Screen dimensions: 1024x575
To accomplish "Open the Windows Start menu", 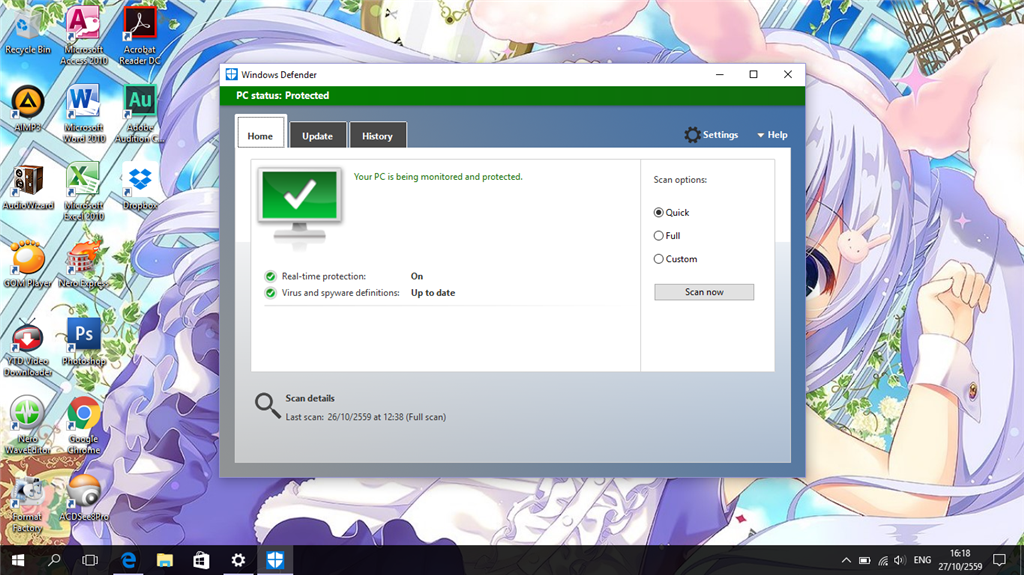I will [x=18, y=560].
